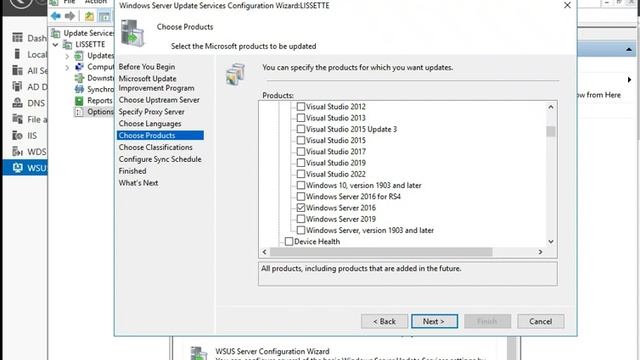The height and width of the screenshot is (360, 640).
Task: Expand the Computers tree node
Action: 67,67
